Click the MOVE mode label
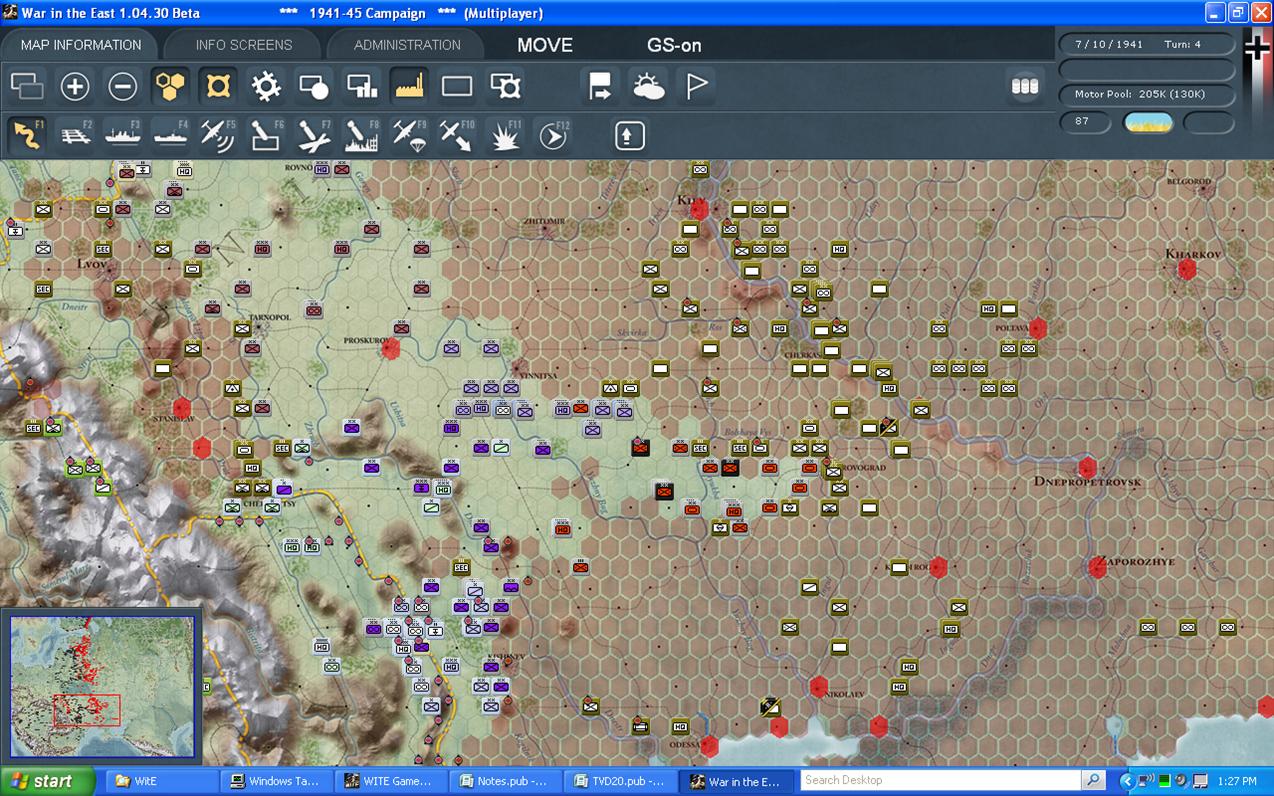The image size is (1274, 796). 545,45
